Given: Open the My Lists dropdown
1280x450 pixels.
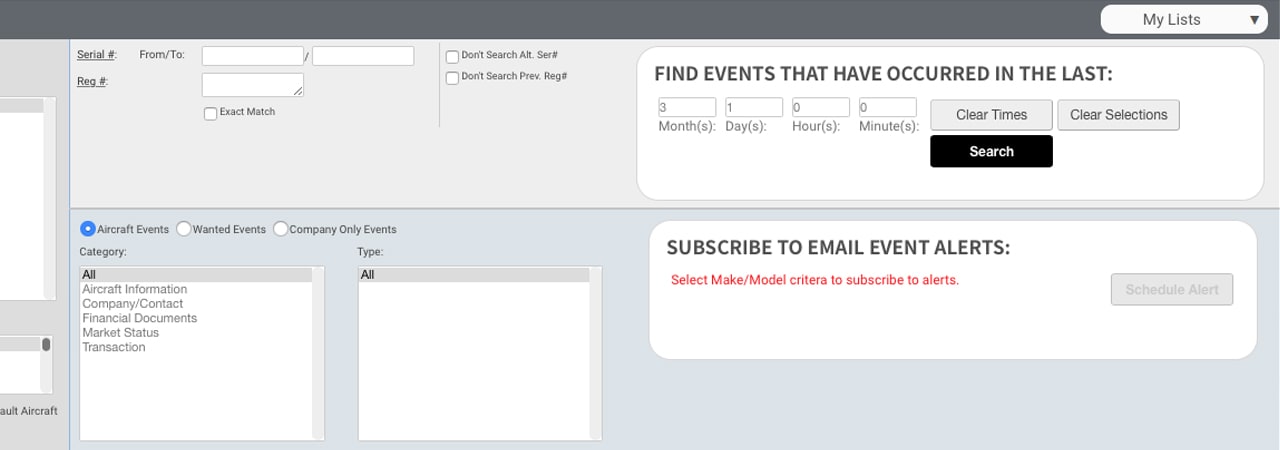Looking at the screenshot, I should (x=1184, y=19).
